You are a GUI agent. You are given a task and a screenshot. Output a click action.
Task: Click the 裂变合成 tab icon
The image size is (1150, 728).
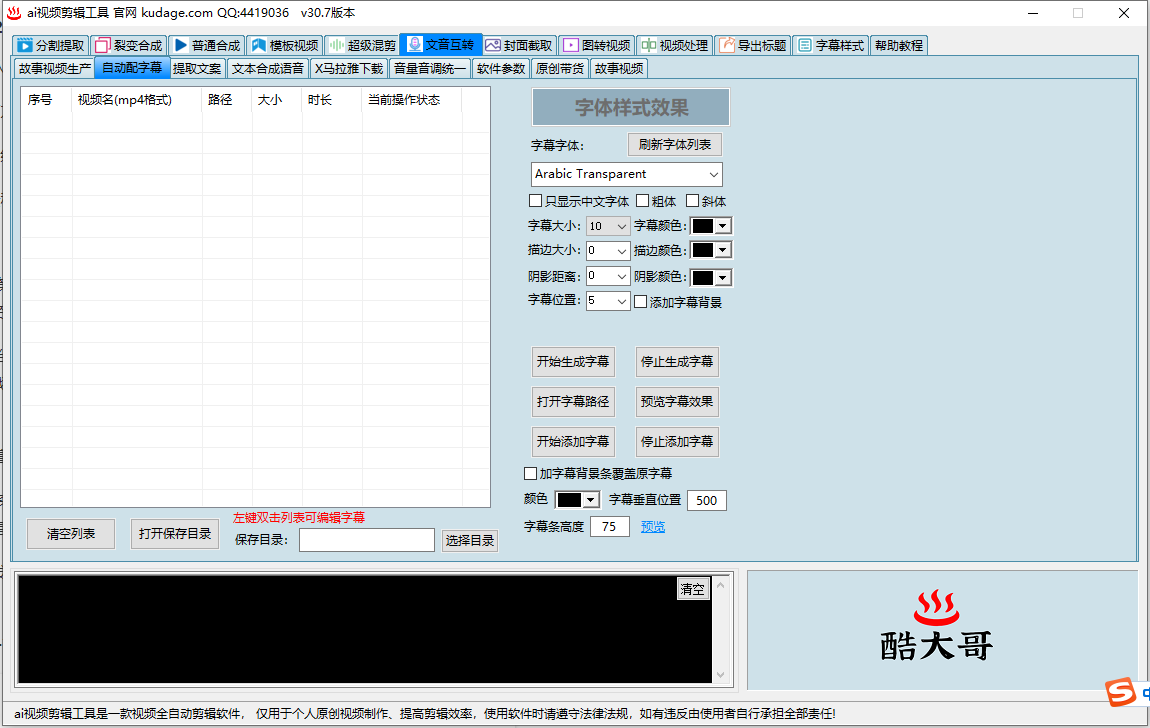(103, 45)
